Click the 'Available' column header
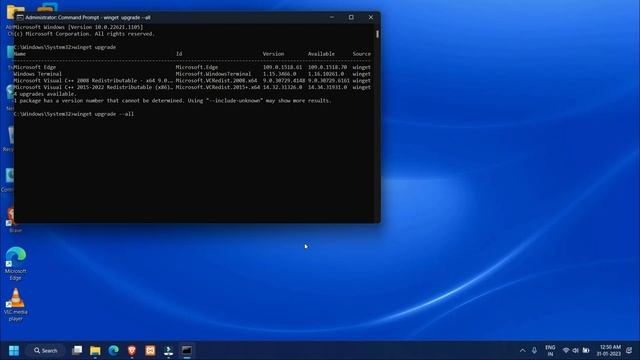The height and width of the screenshot is (360, 640). 321,54
